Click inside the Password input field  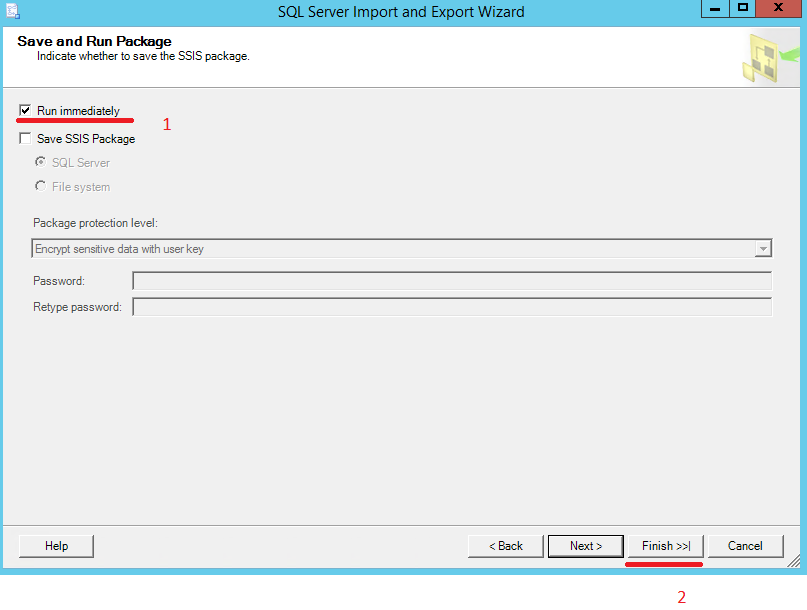tap(450, 281)
